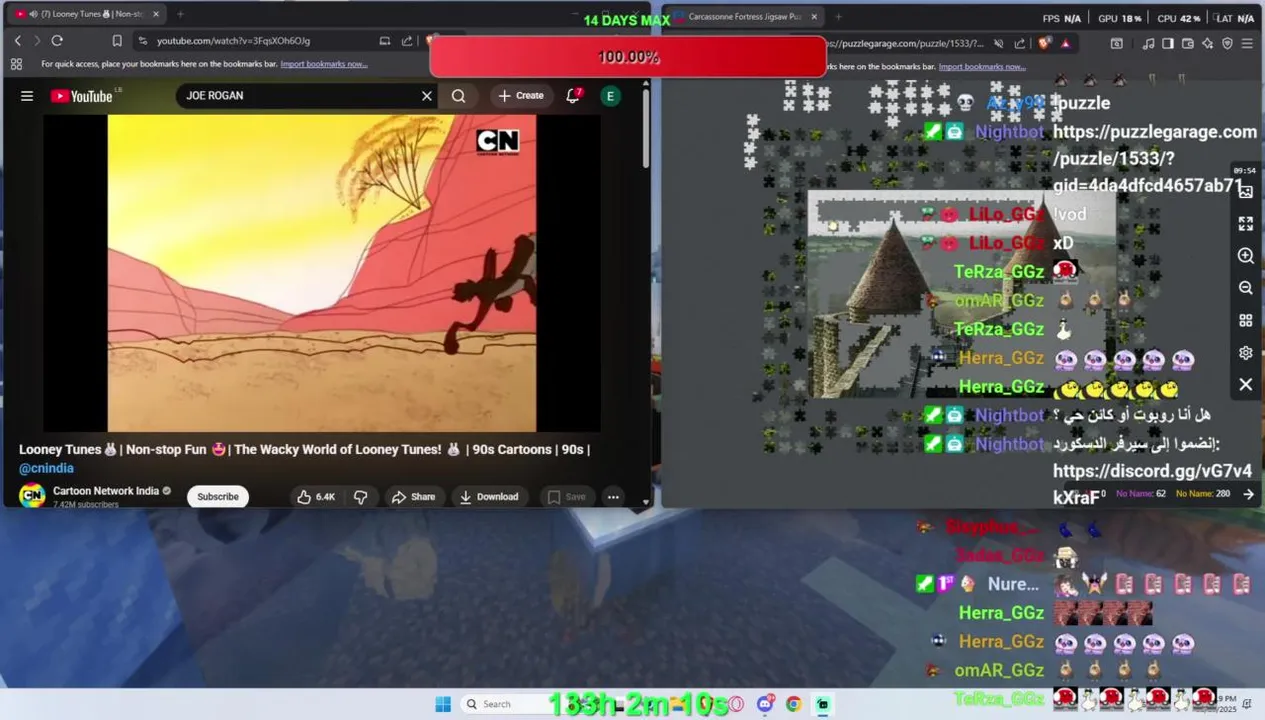
Task: Open a new tab in YouTube window
Action: tap(180, 14)
